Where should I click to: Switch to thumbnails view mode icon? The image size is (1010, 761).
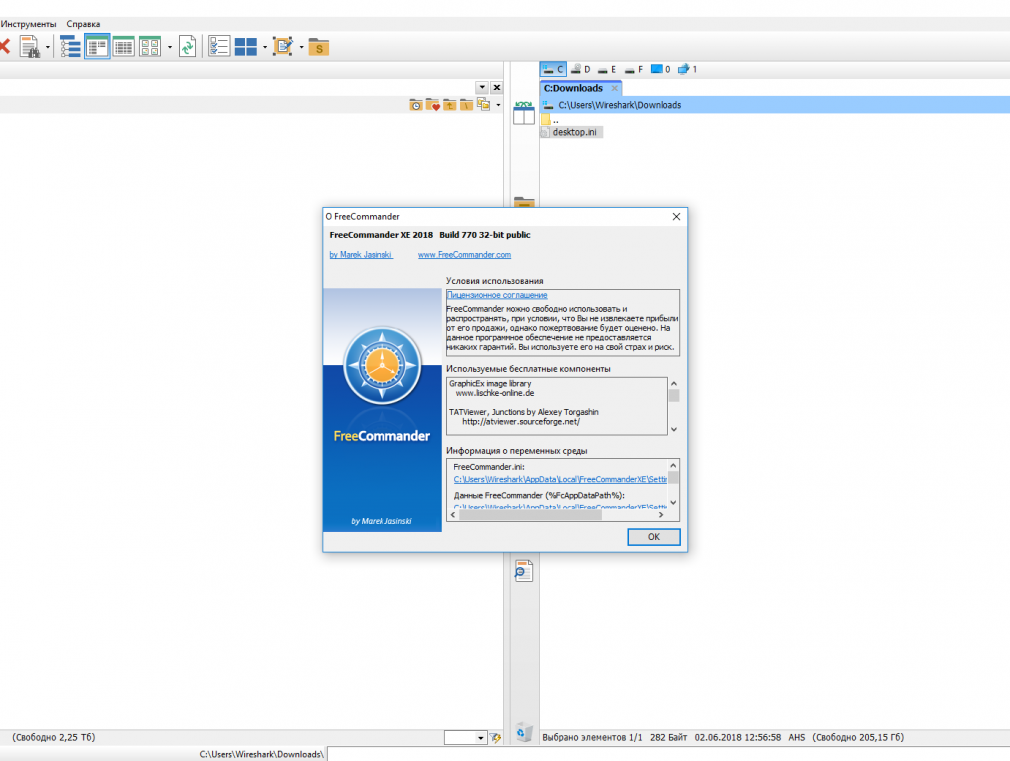150,47
